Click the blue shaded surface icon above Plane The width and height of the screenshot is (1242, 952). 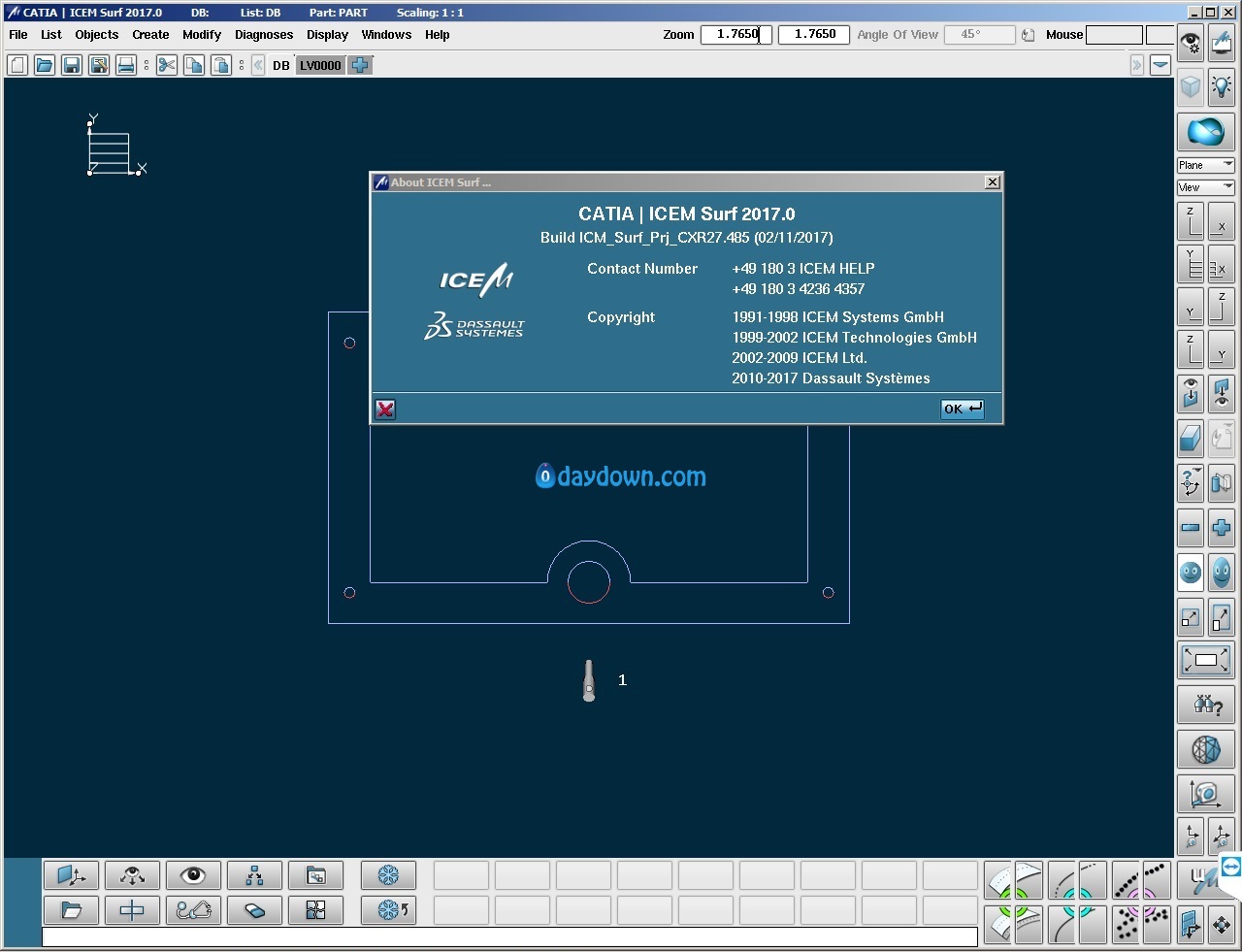click(x=1206, y=131)
